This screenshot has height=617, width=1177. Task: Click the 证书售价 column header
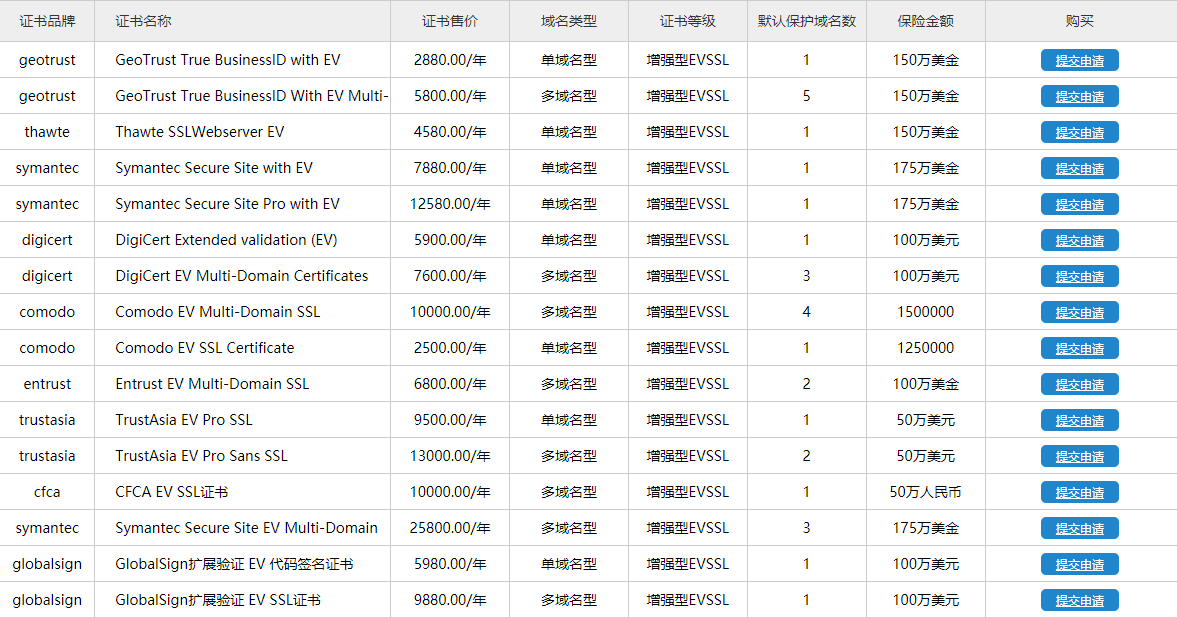pyautogui.click(x=449, y=21)
